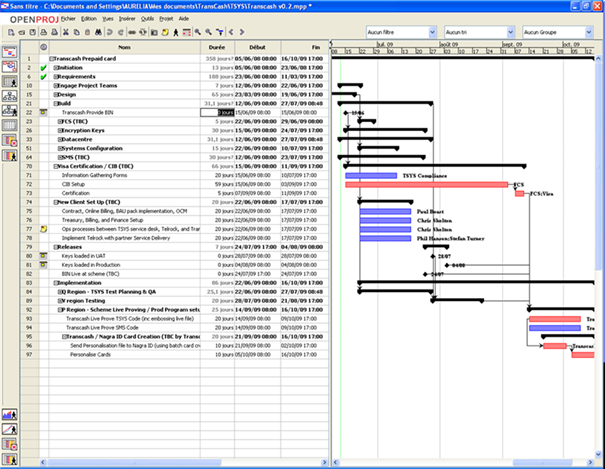605x469 pixels.
Task: Click the Undo arrow icon
Action: (x=110, y=32)
